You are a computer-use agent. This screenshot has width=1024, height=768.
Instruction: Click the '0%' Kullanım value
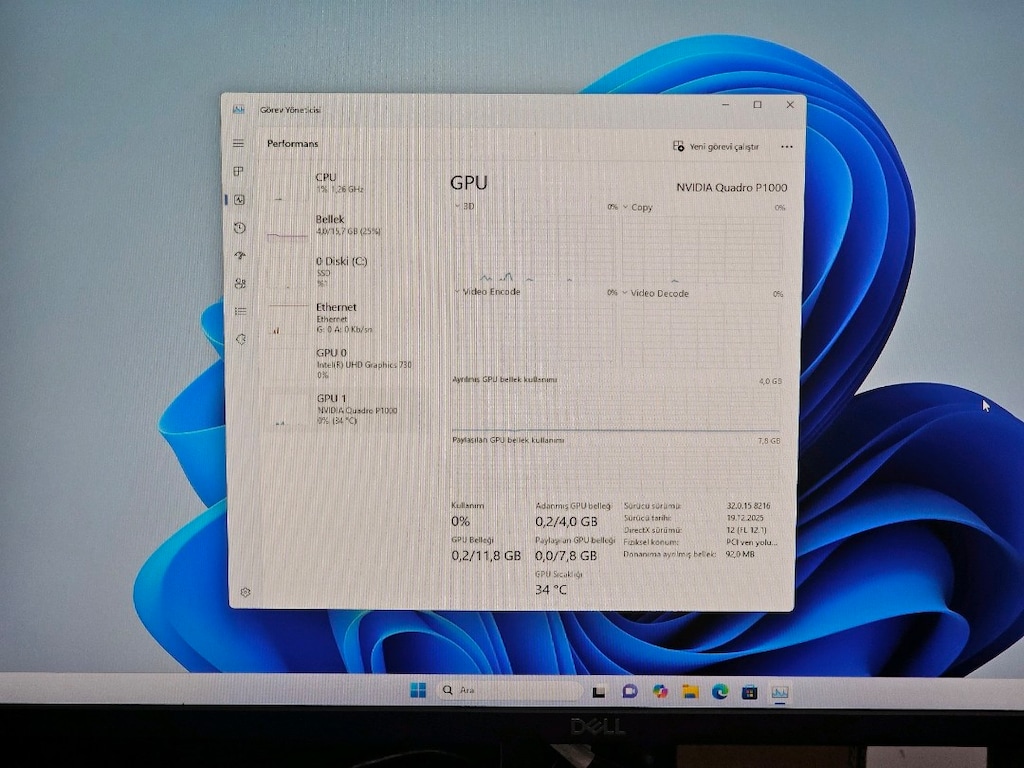460,521
